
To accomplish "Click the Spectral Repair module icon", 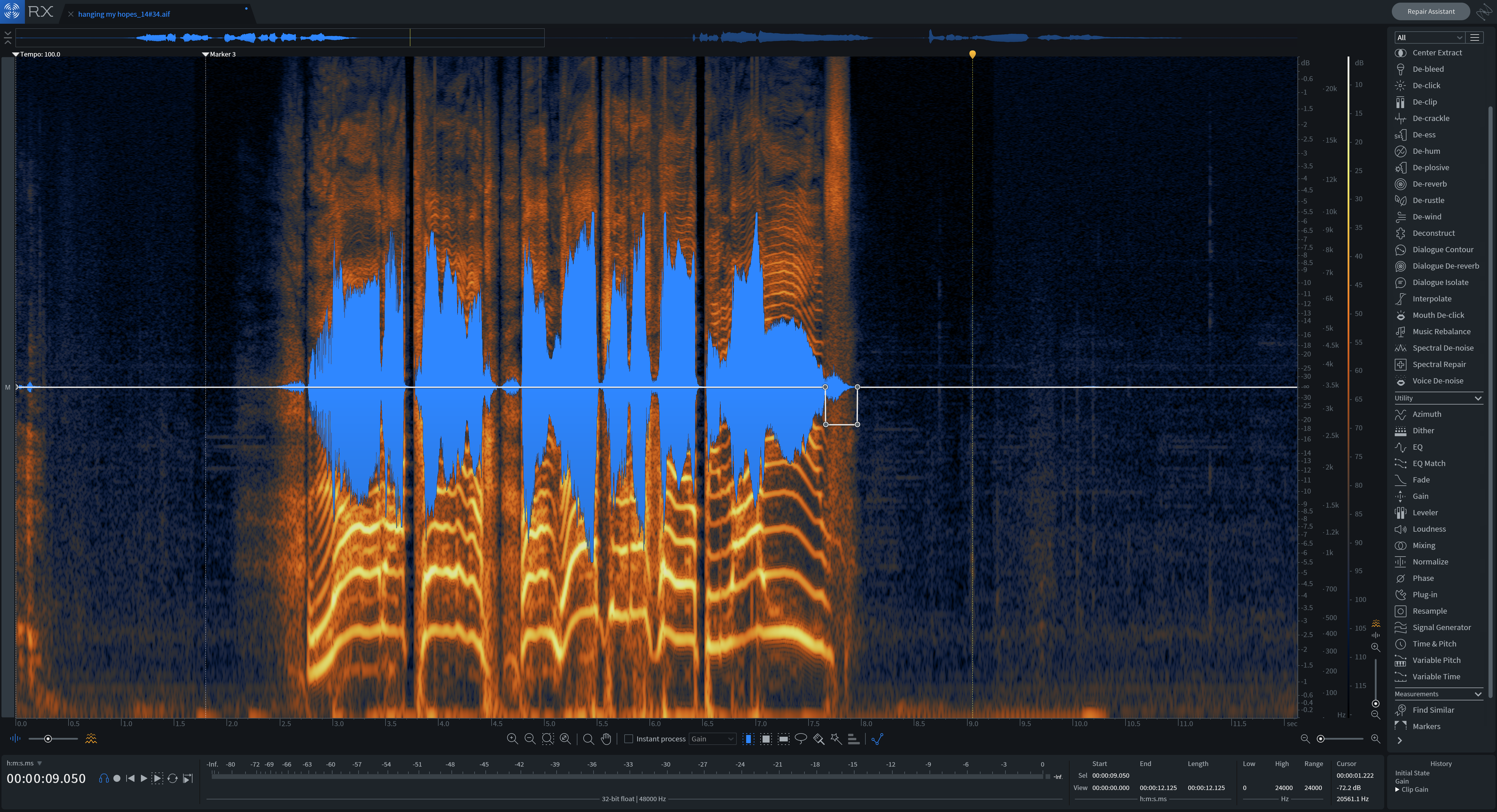I will pyautogui.click(x=1401, y=364).
